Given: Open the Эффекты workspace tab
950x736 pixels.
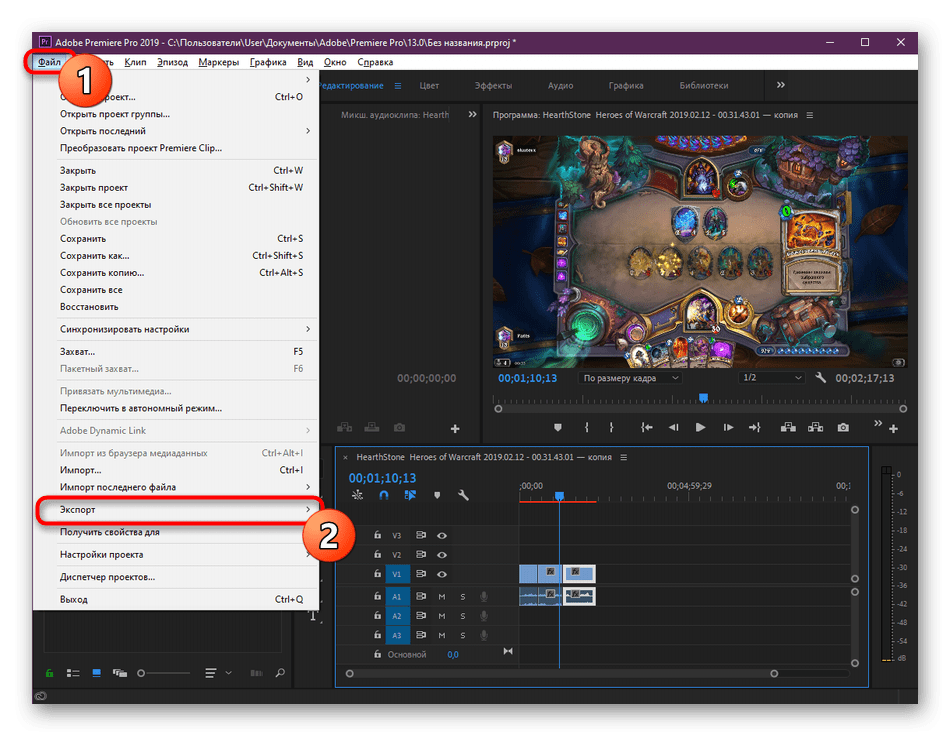Looking at the screenshot, I should click(x=494, y=86).
